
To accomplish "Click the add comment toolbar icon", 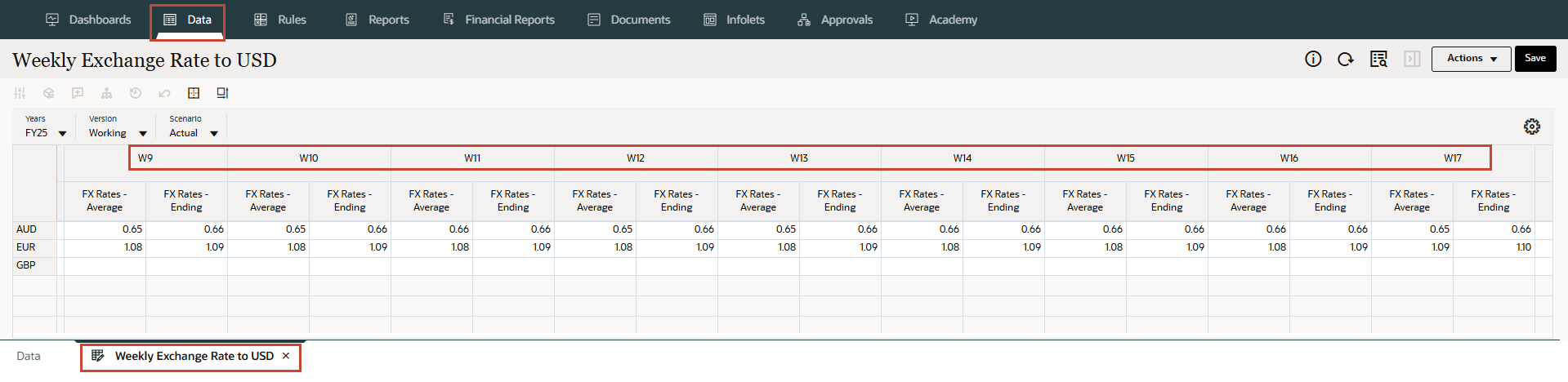I will 78,93.
